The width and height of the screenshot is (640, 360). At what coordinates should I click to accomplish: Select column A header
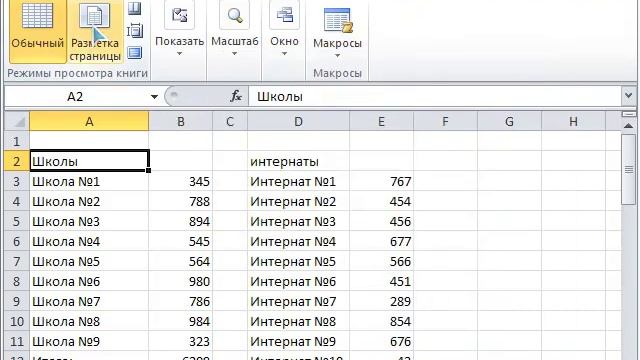coord(89,122)
